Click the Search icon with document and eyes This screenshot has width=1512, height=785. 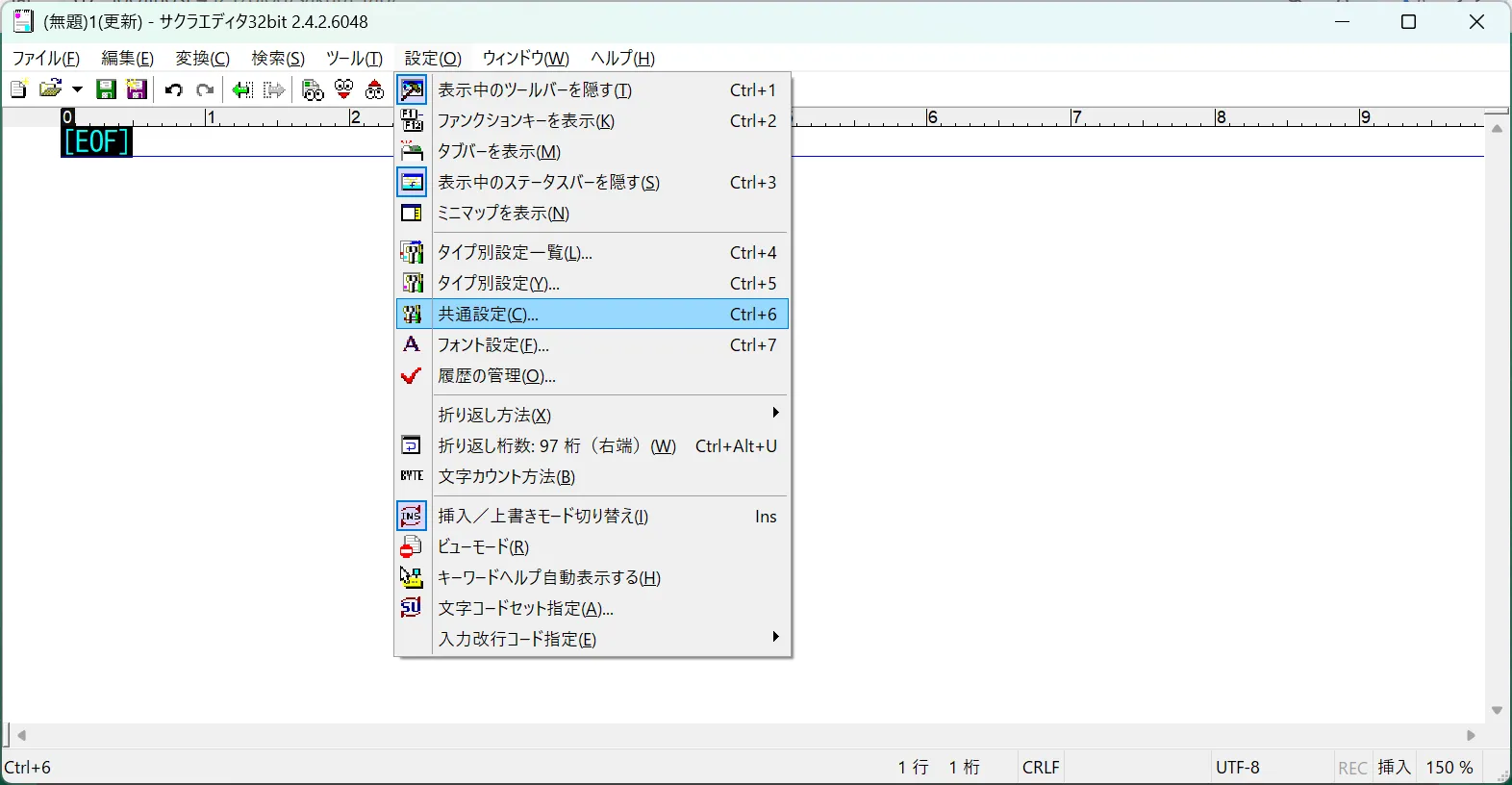313,89
